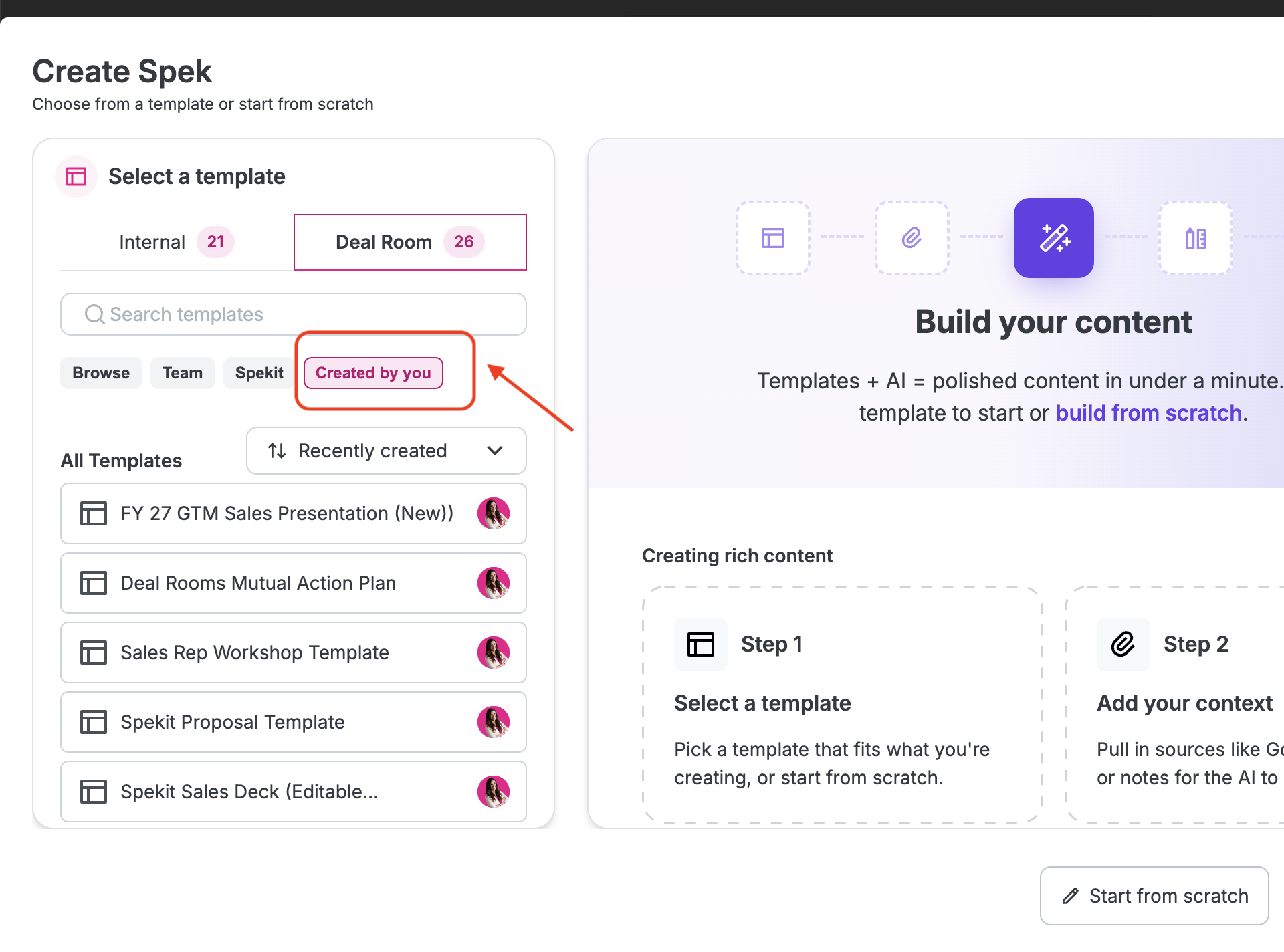1284x952 pixels.
Task: Select the Browse filter chip
Action: (101, 373)
